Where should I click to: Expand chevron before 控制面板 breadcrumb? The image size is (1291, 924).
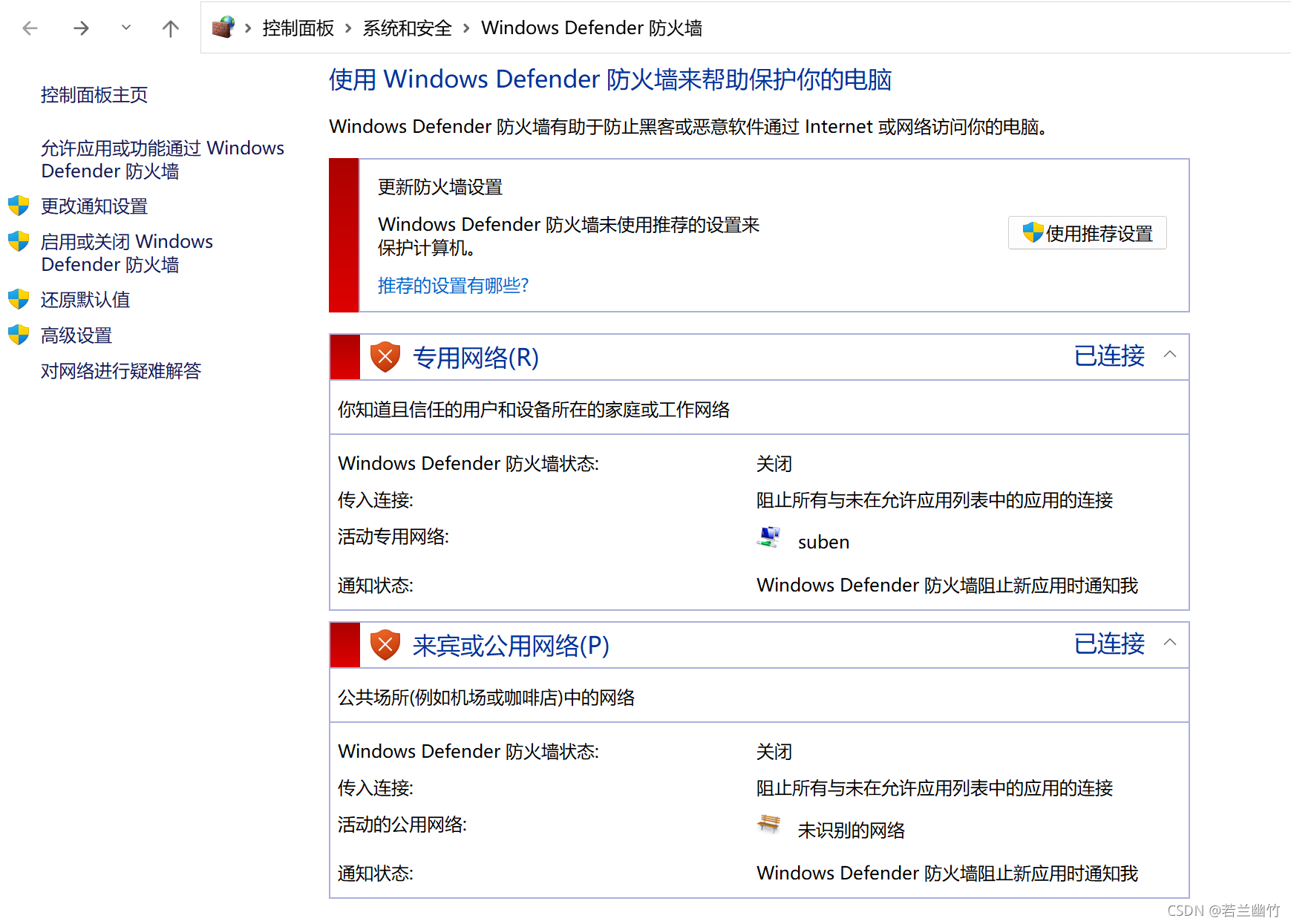tap(248, 28)
